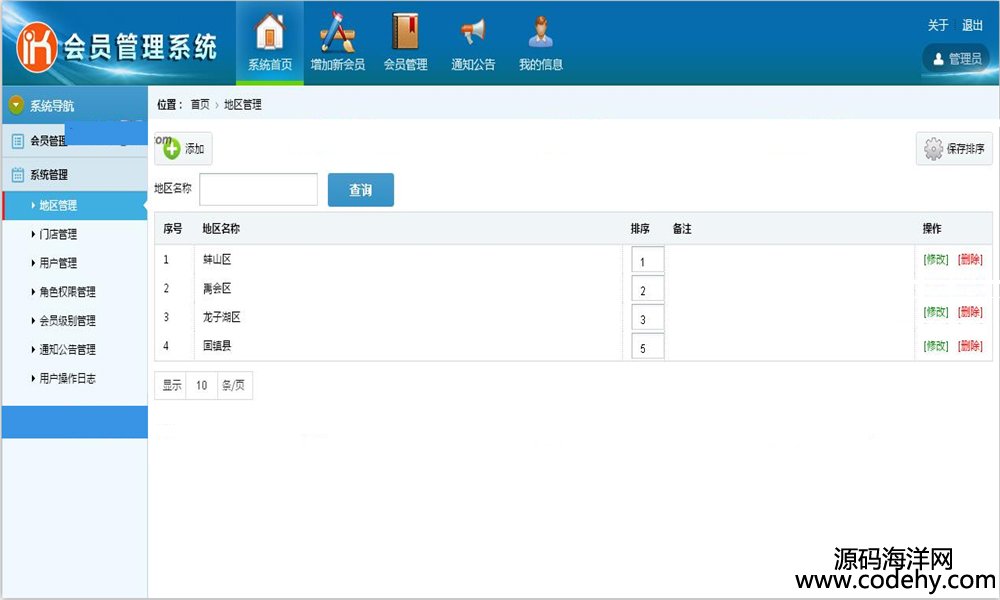Click the 会员管理系统 logo icon
This screenshot has height=600, width=1000.
tap(36, 47)
